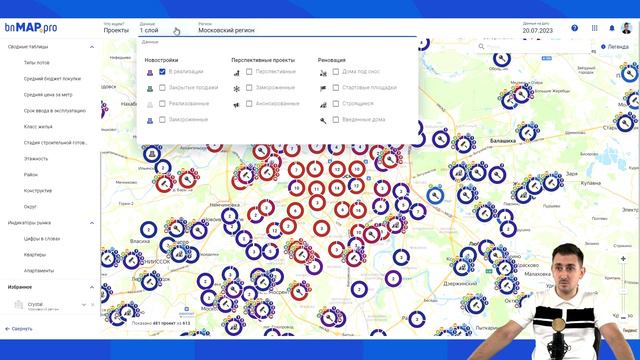The width and height of the screenshot is (640, 360).
Task: Open 'Класс жилья' table
Action: (38, 127)
